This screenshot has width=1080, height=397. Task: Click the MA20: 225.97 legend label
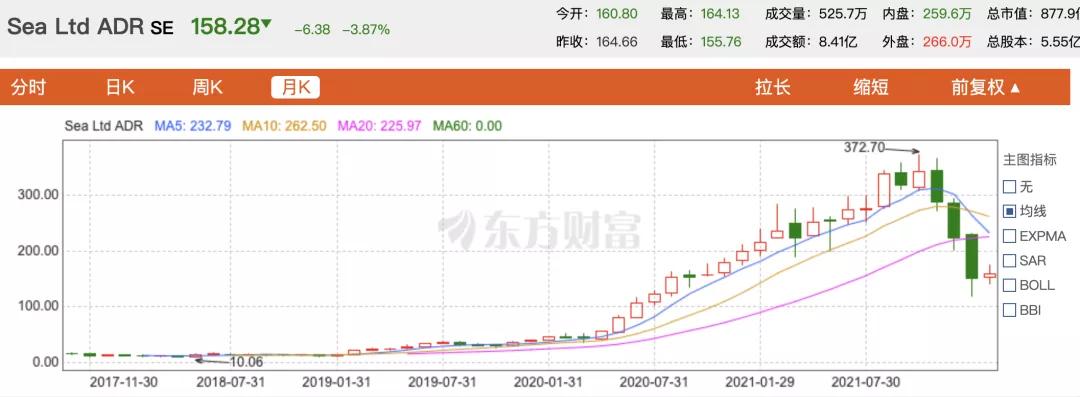pyautogui.click(x=379, y=126)
